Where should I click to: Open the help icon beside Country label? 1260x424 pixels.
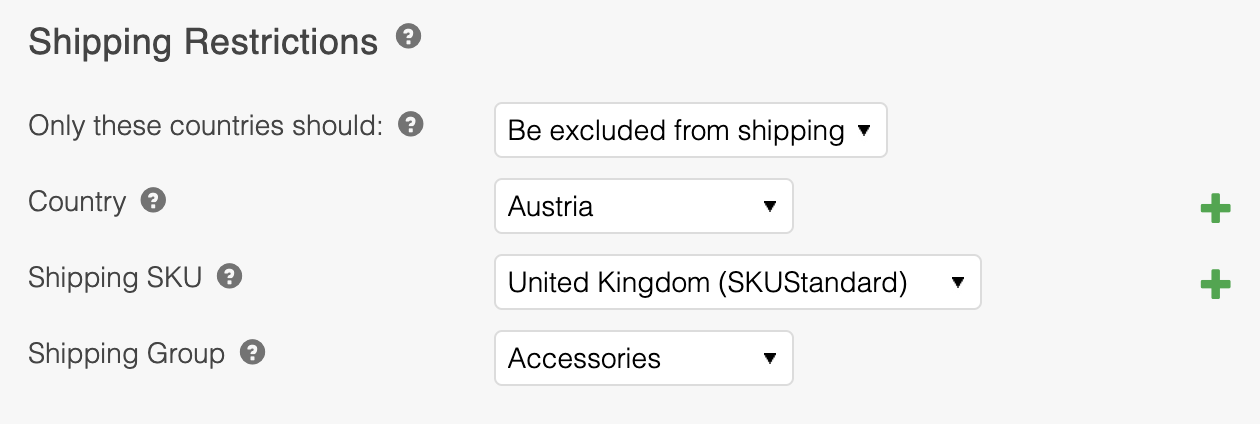152,201
